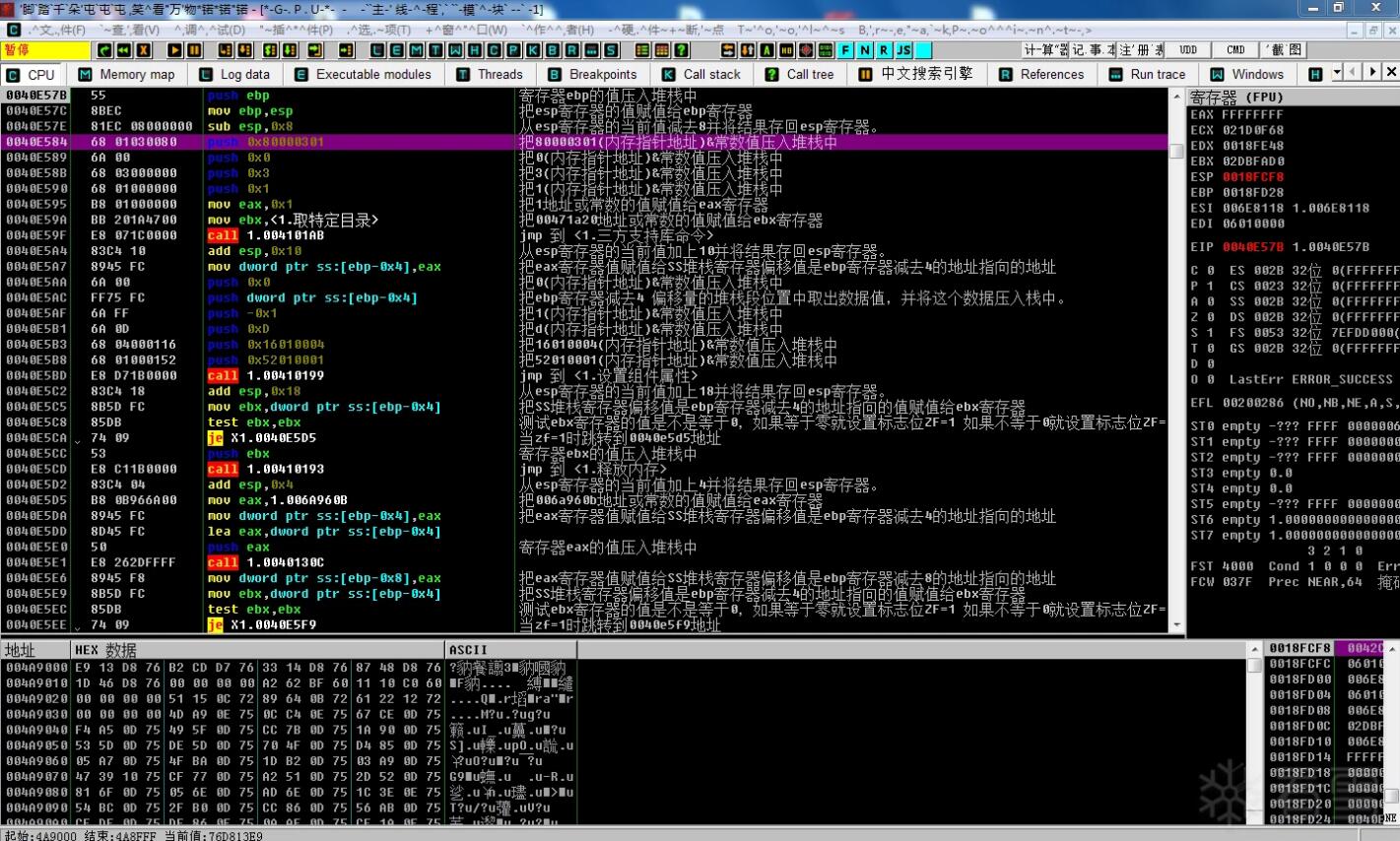Click the C (CPU) toolbar icon

pos(495,50)
